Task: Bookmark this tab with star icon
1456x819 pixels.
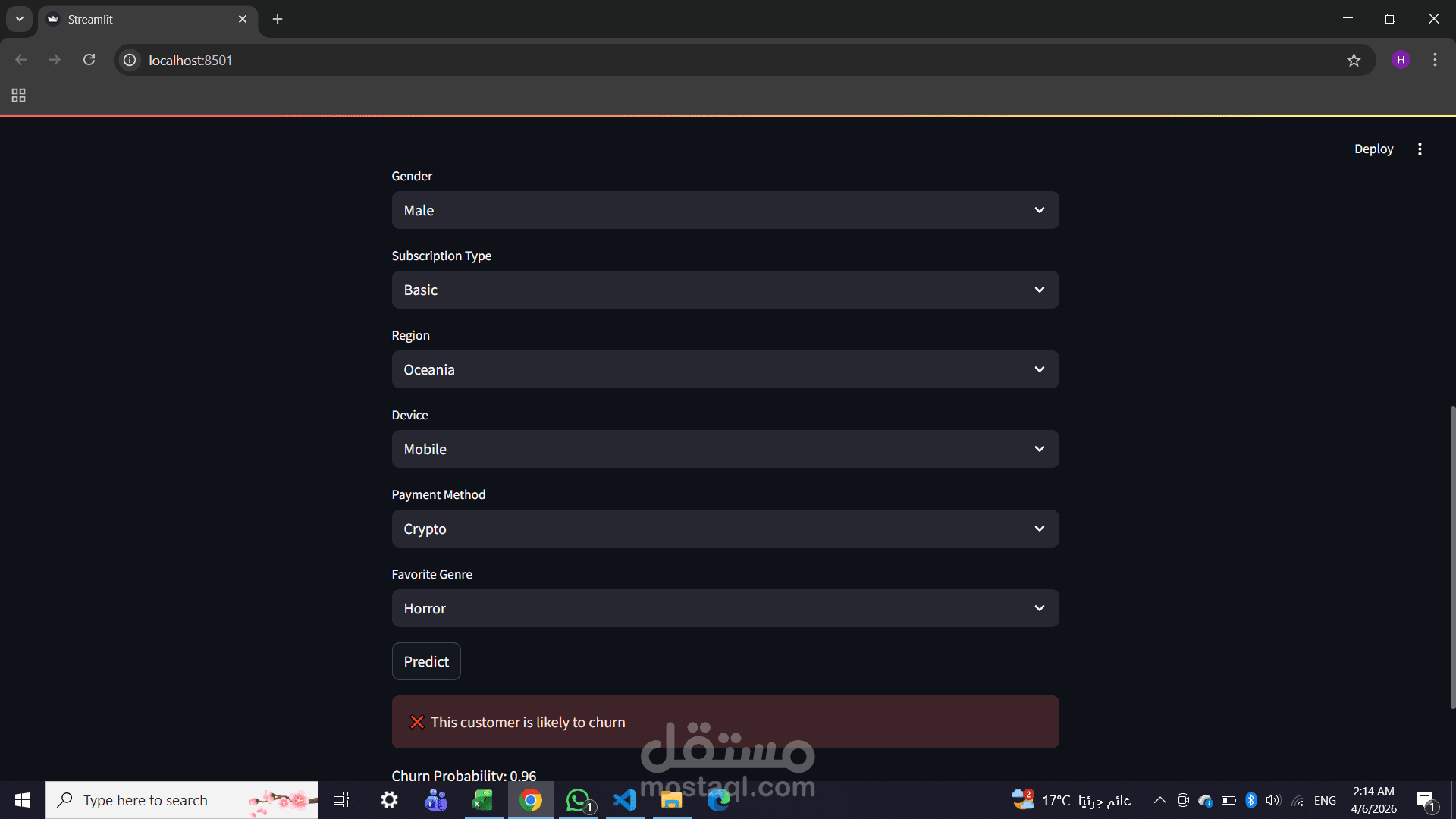Action: pos(1354,60)
